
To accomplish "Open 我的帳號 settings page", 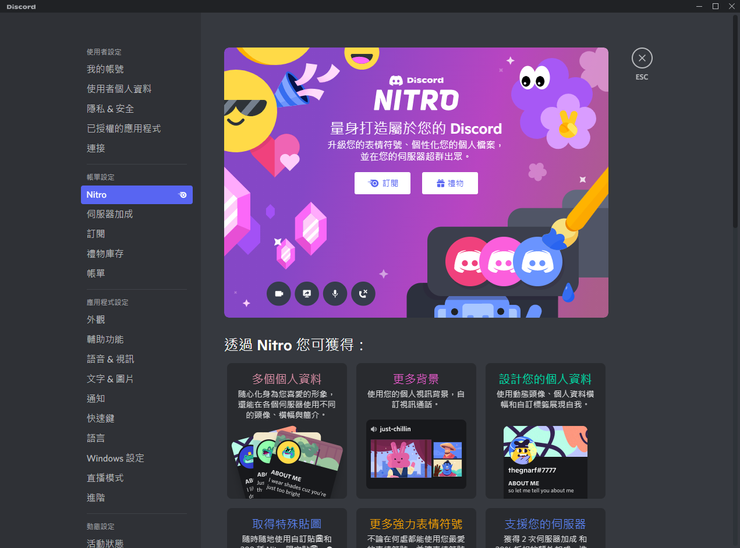I will click(x=105, y=69).
